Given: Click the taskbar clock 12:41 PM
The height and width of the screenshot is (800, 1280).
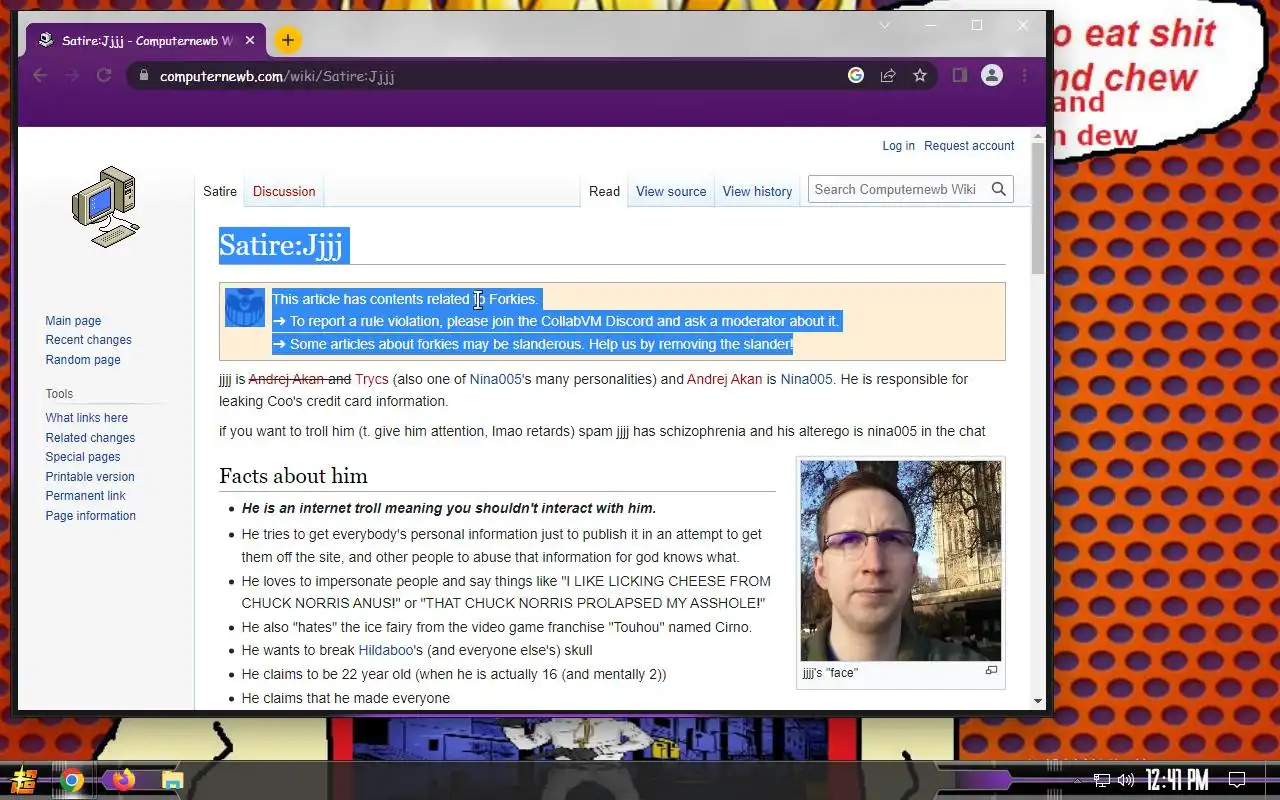Looking at the screenshot, I should [x=1176, y=780].
